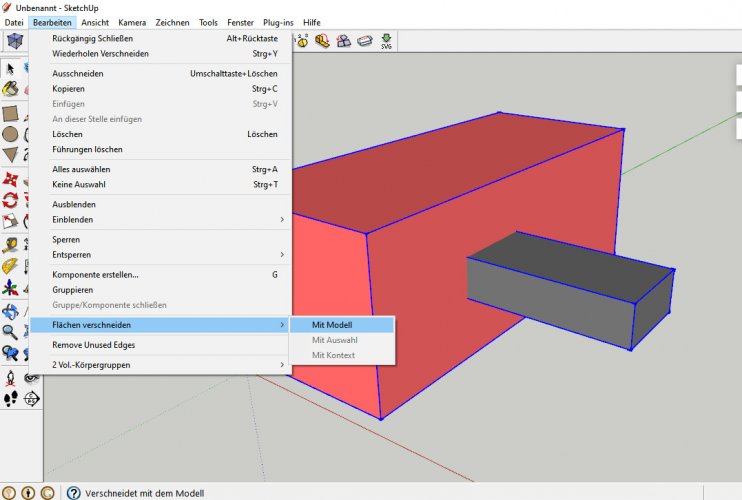Select Gruppieren menu entry
The width and height of the screenshot is (742, 500).
coord(160,289)
